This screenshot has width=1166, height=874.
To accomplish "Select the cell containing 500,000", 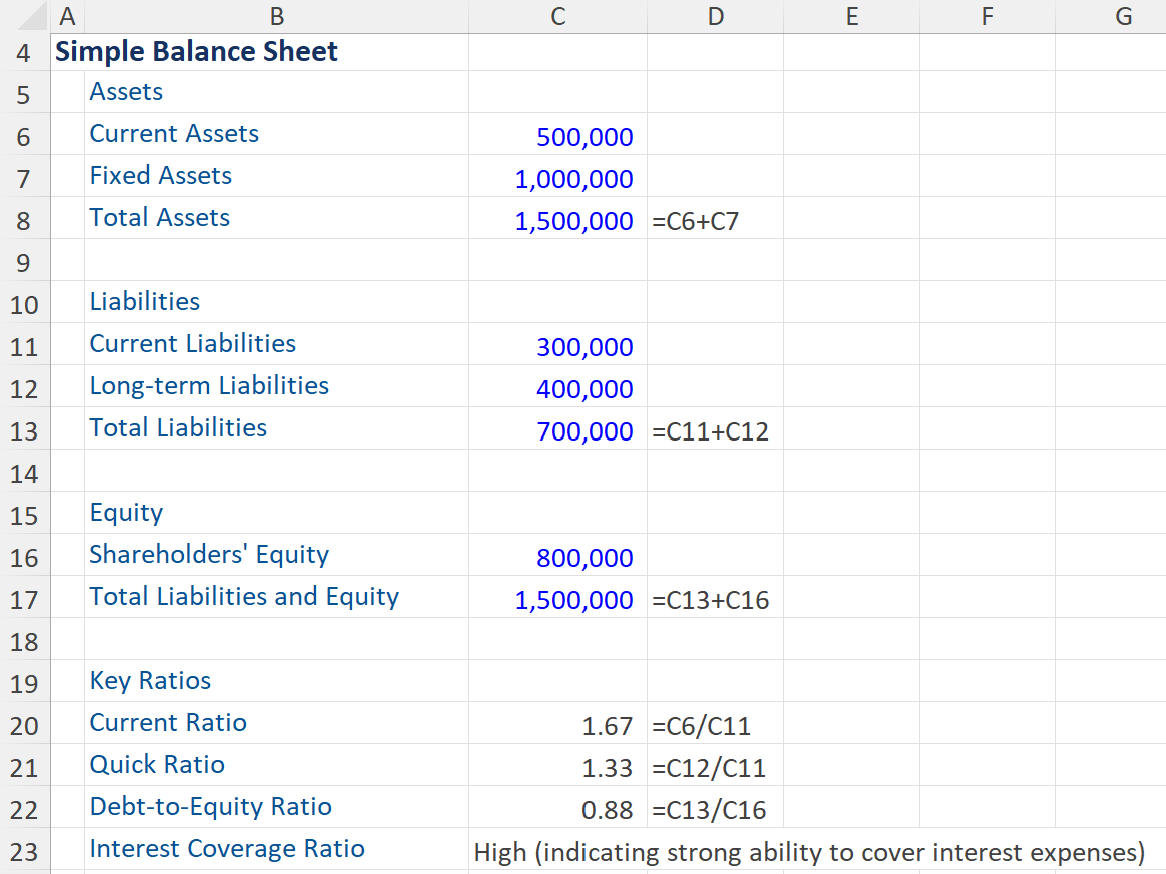I will 557,136.
